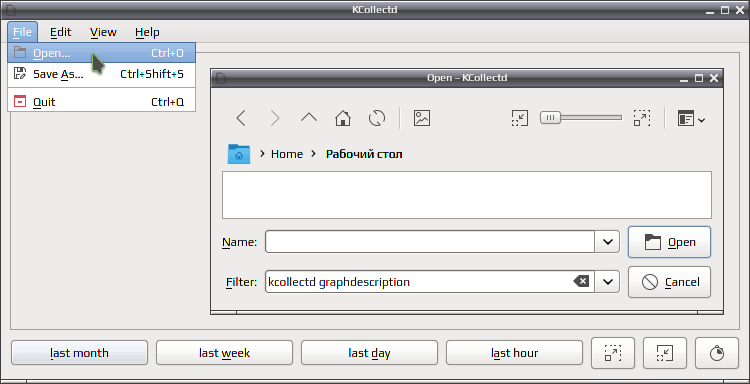The width and height of the screenshot is (750, 384).
Task: Click the icon size slider handle
Action: point(550,117)
